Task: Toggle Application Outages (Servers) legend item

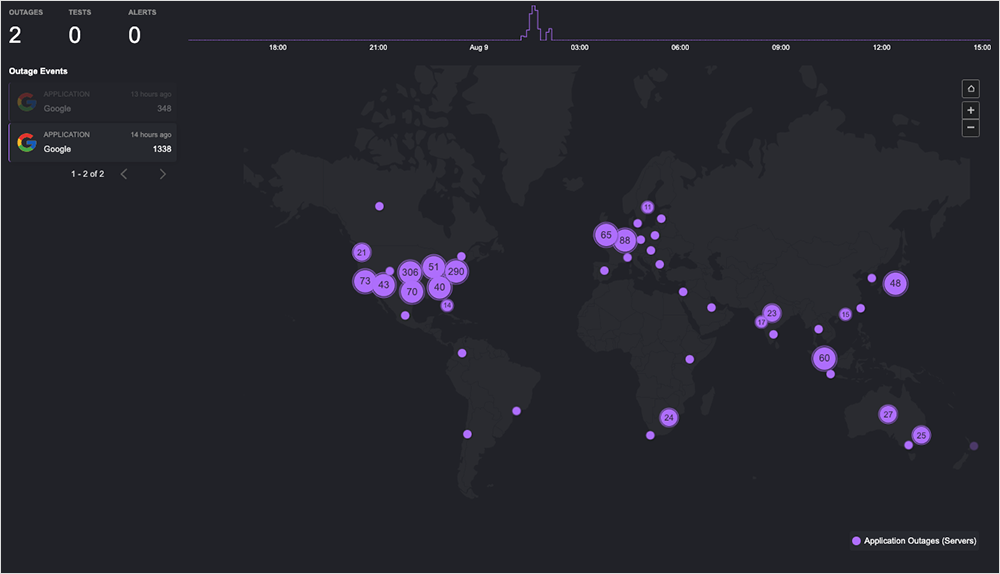Action: tap(913, 541)
